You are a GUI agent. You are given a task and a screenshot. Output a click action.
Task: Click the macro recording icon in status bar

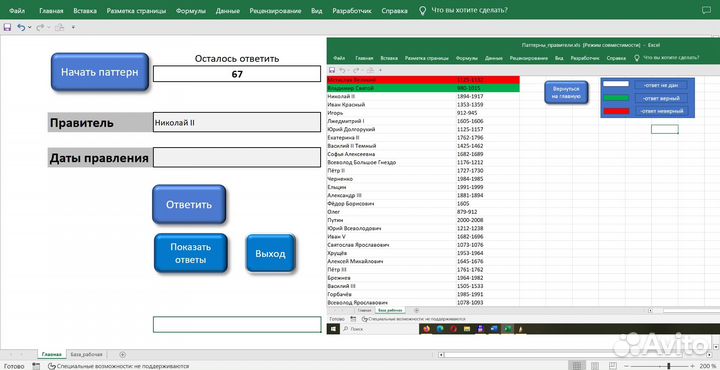pos(36,366)
